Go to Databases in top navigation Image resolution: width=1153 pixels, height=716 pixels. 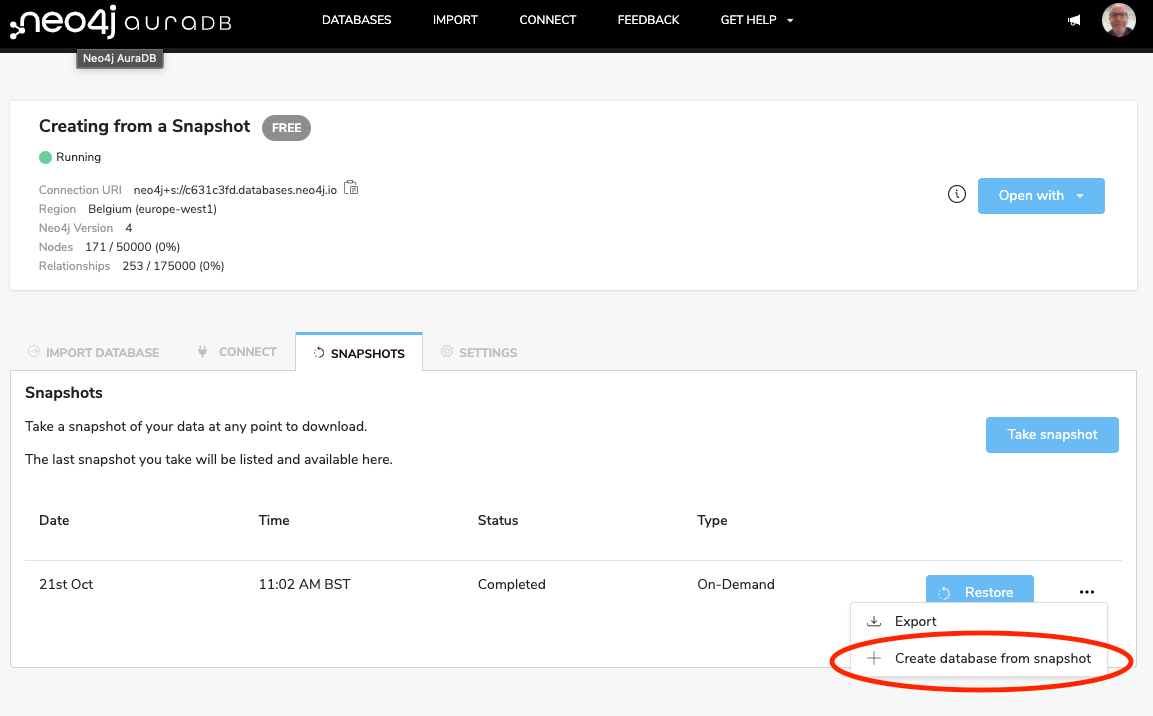(x=357, y=20)
